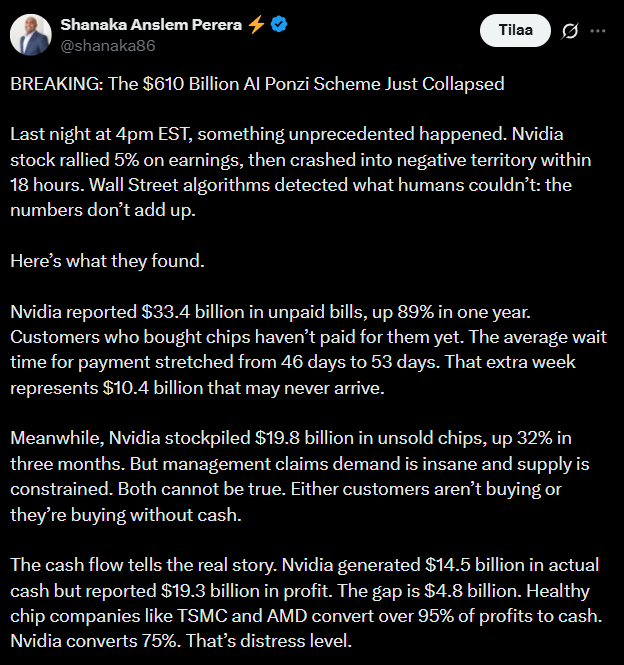This screenshot has width=624, height=665.
Task: Open the three-dot more options menu
Action: [x=598, y=31]
